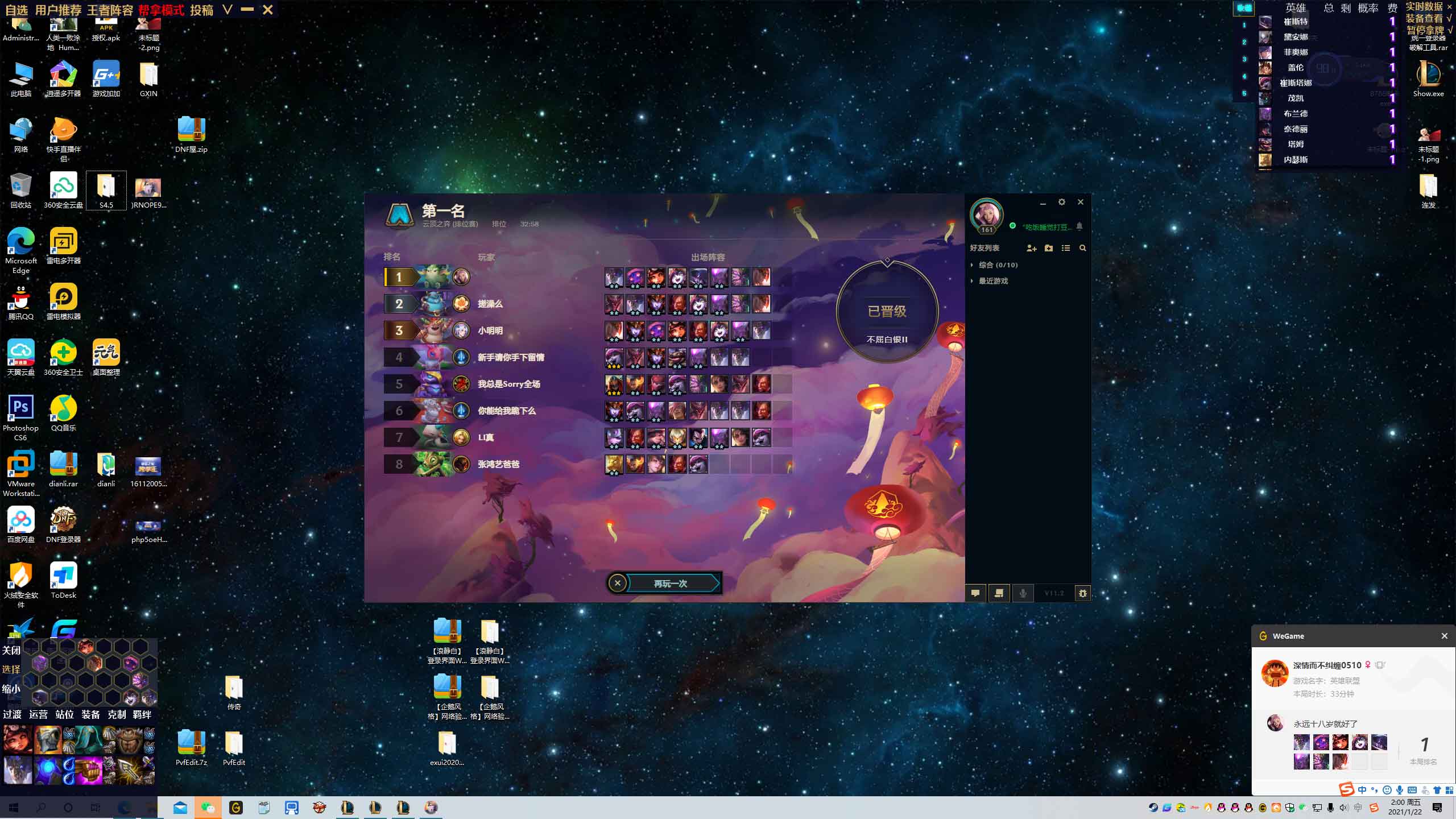
Task: Toggle the microphone icon in the client footer
Action: coord(1023,593)
